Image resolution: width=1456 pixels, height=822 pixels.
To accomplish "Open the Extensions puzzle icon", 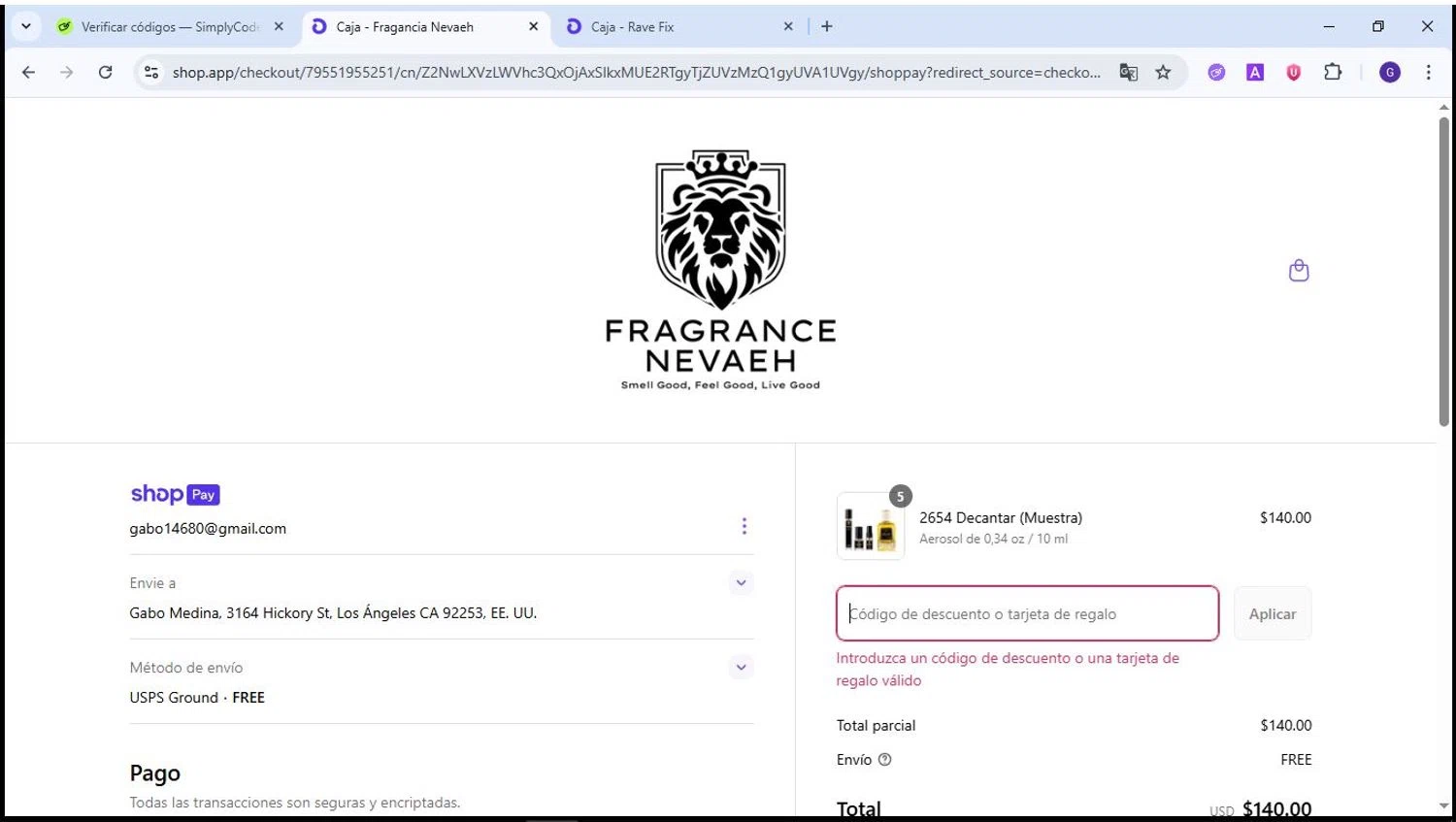I will coord(1333,72).
